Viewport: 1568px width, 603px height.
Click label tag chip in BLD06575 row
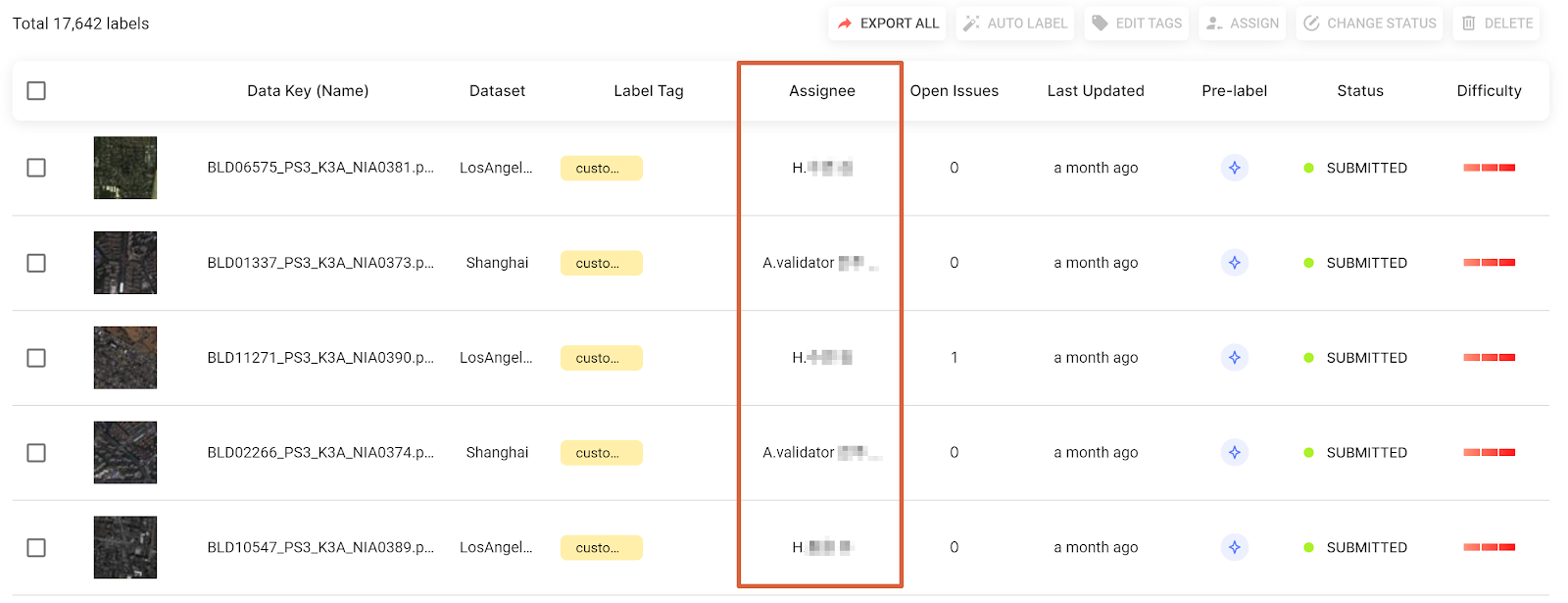[x=602, y=169]
